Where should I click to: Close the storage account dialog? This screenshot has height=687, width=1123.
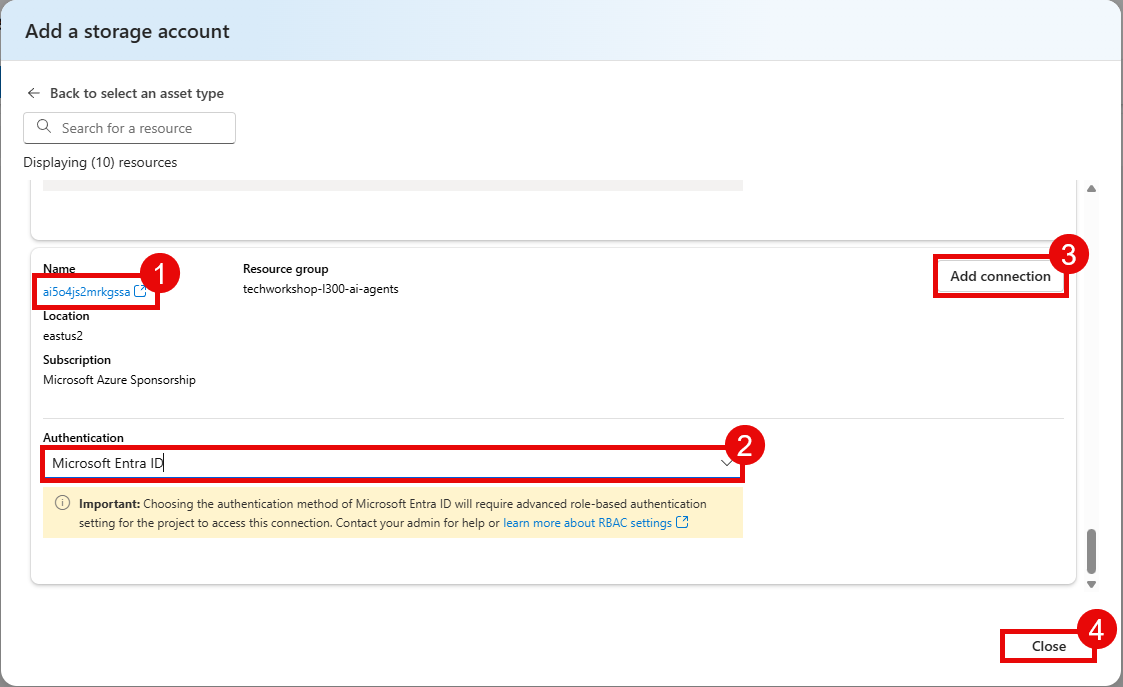click(x=1048, y=646)
